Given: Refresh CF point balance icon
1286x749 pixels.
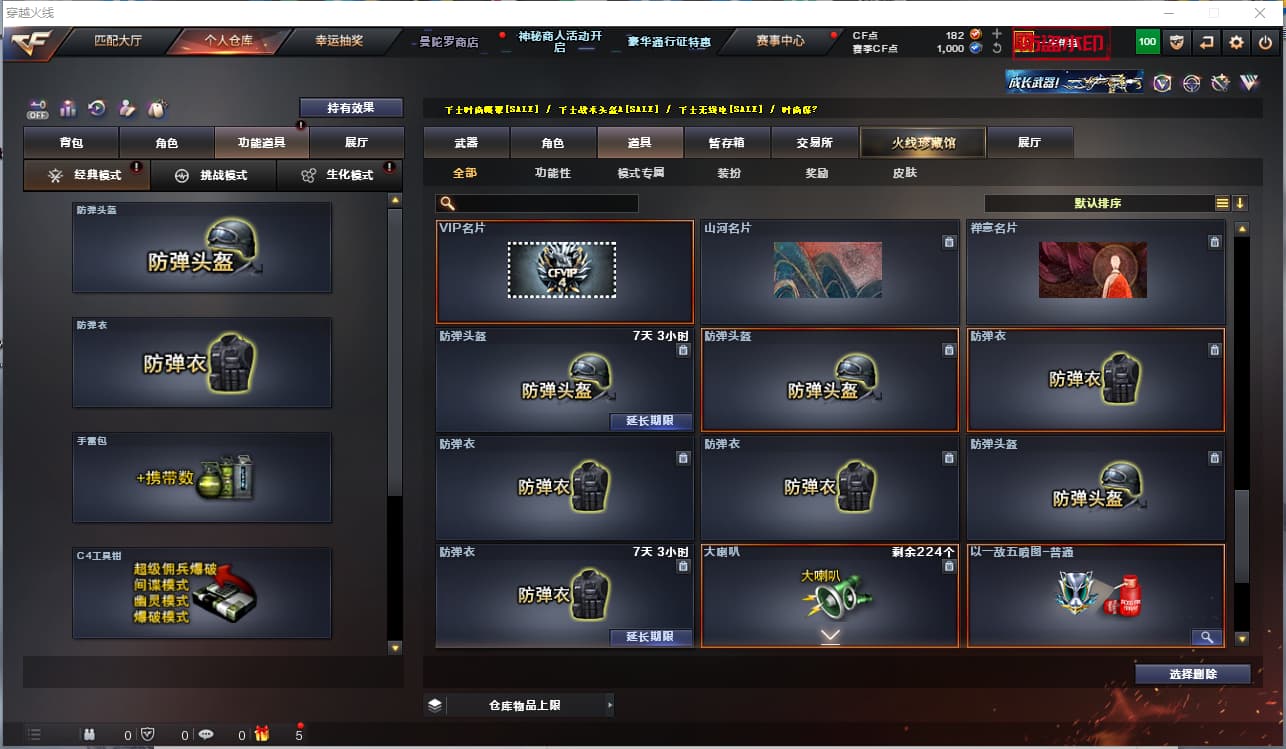Looking at the screenshot, I should [997, 48].
